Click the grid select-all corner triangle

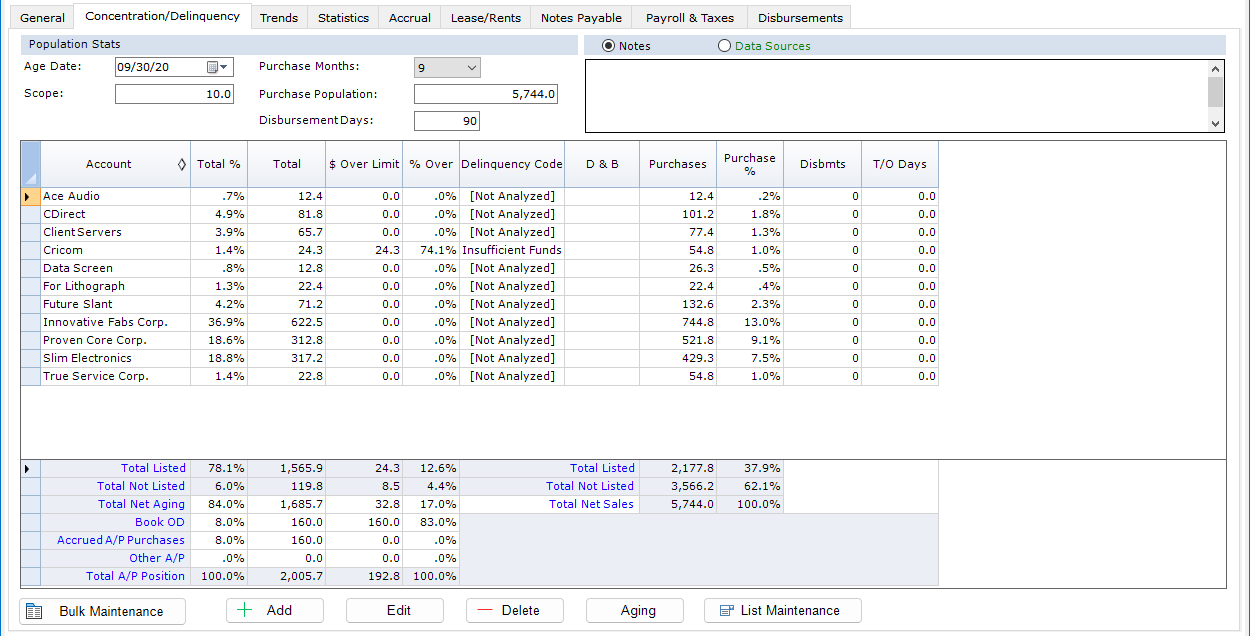(x=30, y=176)
